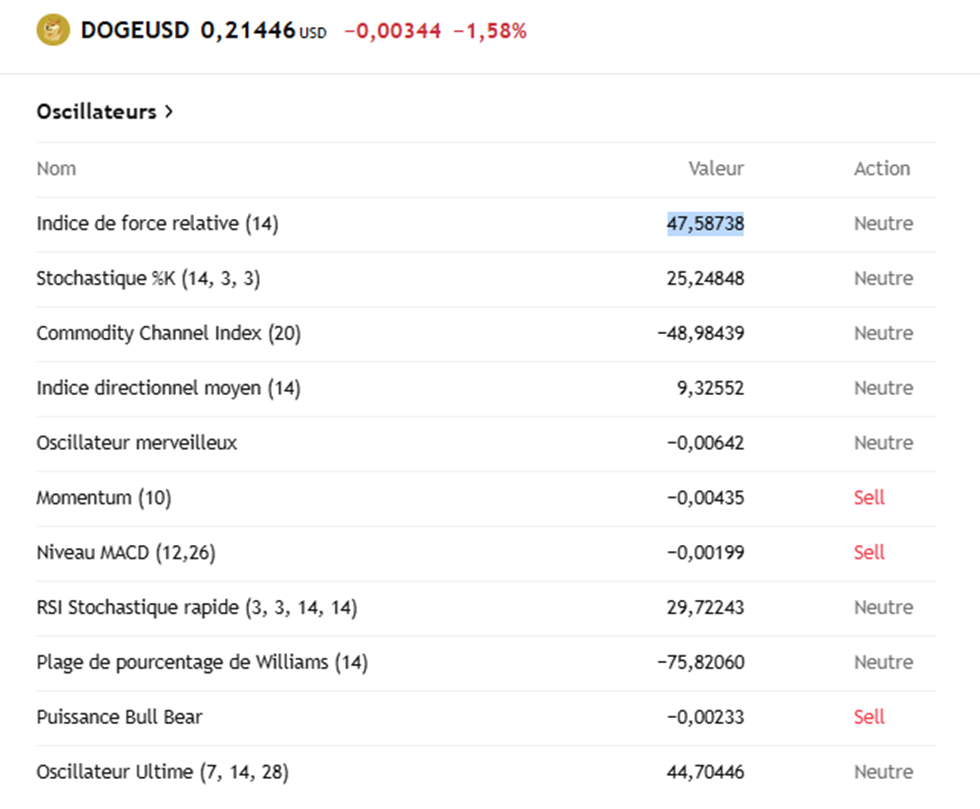Screen dimensions: 980x809
Task: Select the Oscillateur Ultime indicator row
Action: [163, 772]
